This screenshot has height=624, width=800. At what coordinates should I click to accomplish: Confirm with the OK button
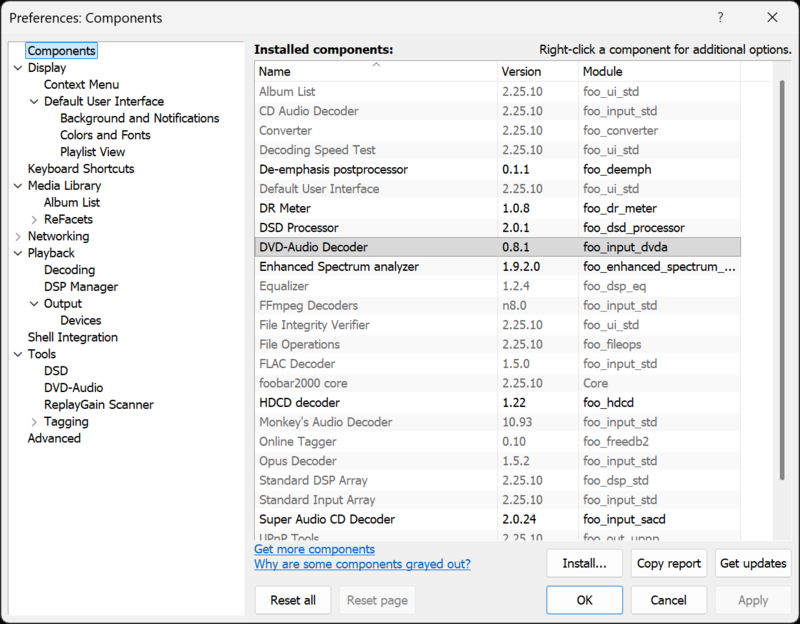pos(584,600)
